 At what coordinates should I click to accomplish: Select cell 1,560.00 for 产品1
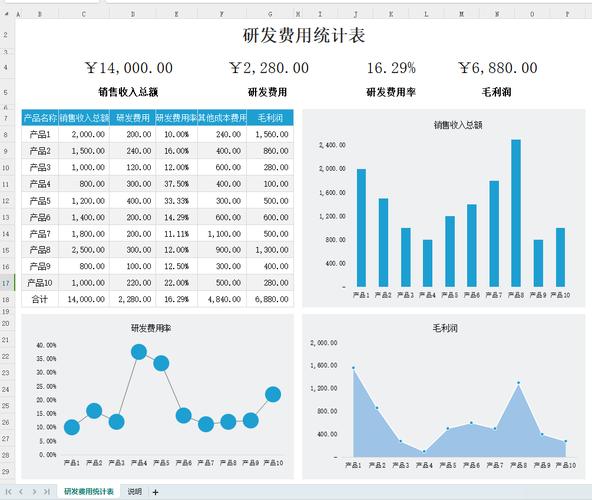click(270, 134)
